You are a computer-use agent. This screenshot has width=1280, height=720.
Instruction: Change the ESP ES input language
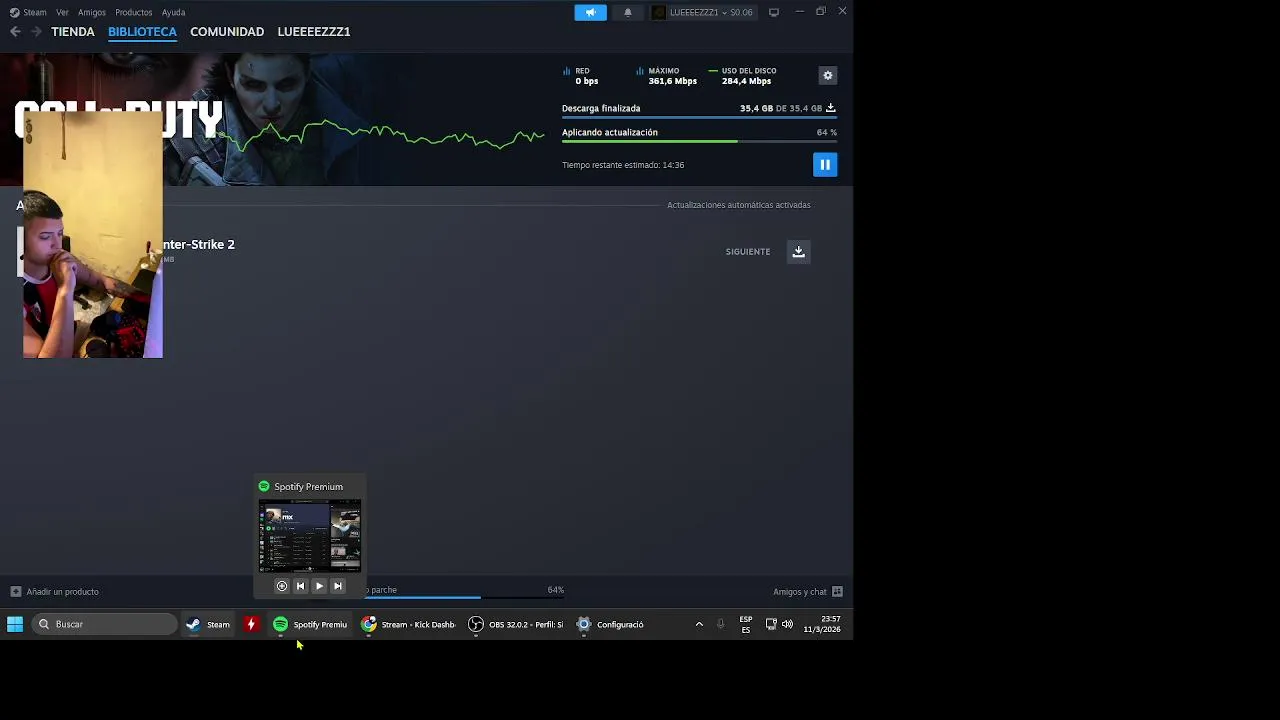click(745, 624)
